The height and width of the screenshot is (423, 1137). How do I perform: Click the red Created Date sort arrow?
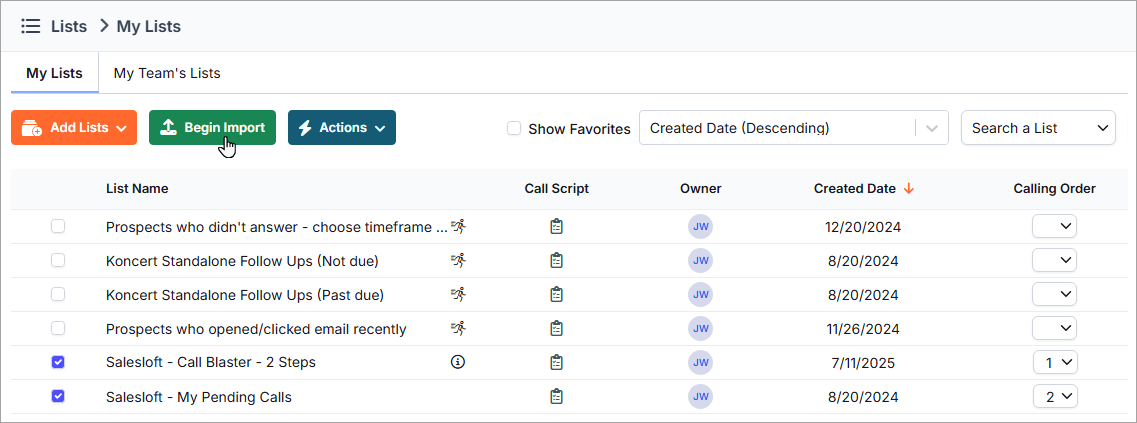[x=909, y=188]
